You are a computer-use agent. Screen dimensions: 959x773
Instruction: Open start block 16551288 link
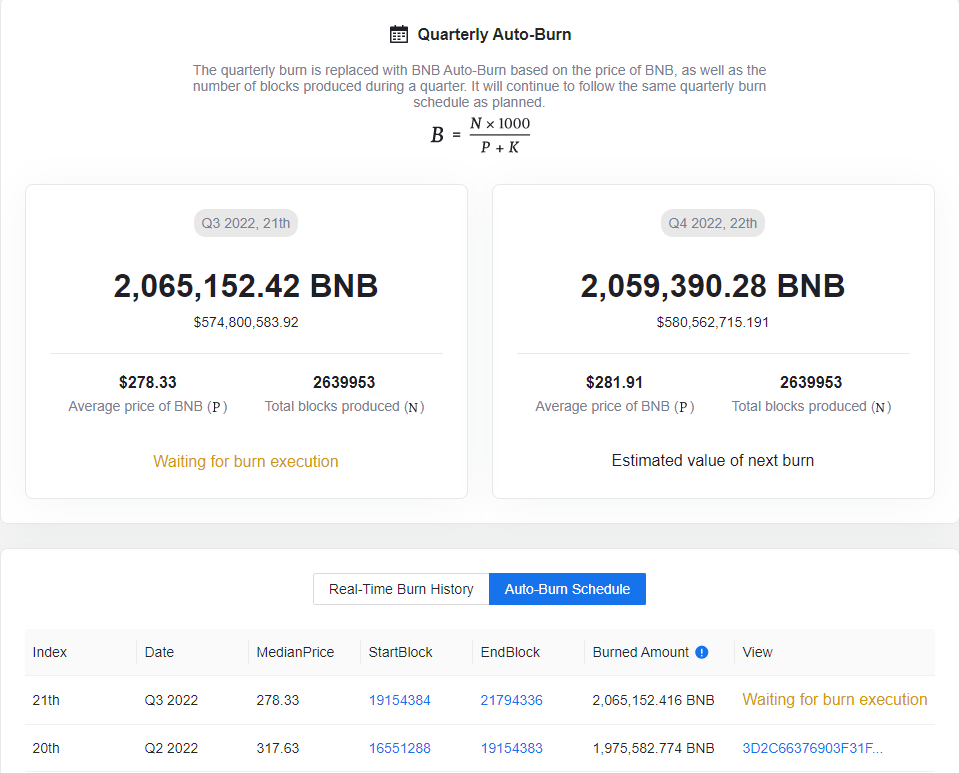(x=399, y=748)
